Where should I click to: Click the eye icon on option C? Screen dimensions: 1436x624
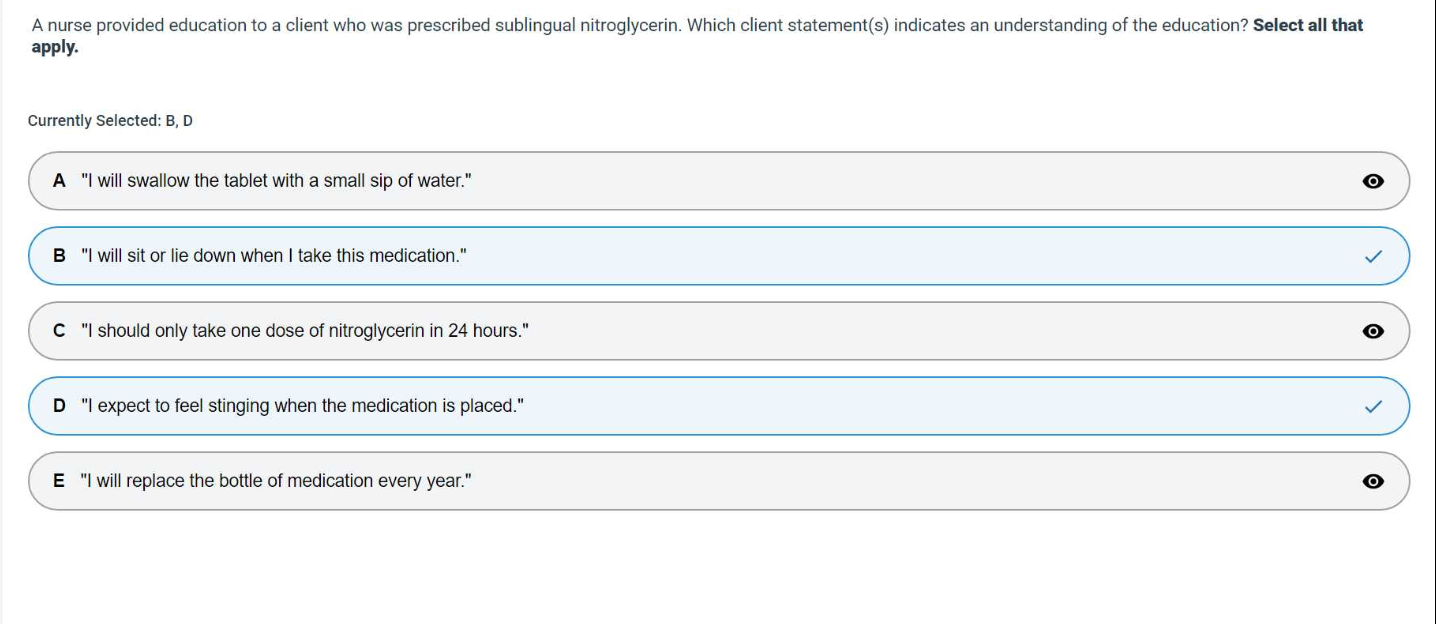pos(1373,331)
